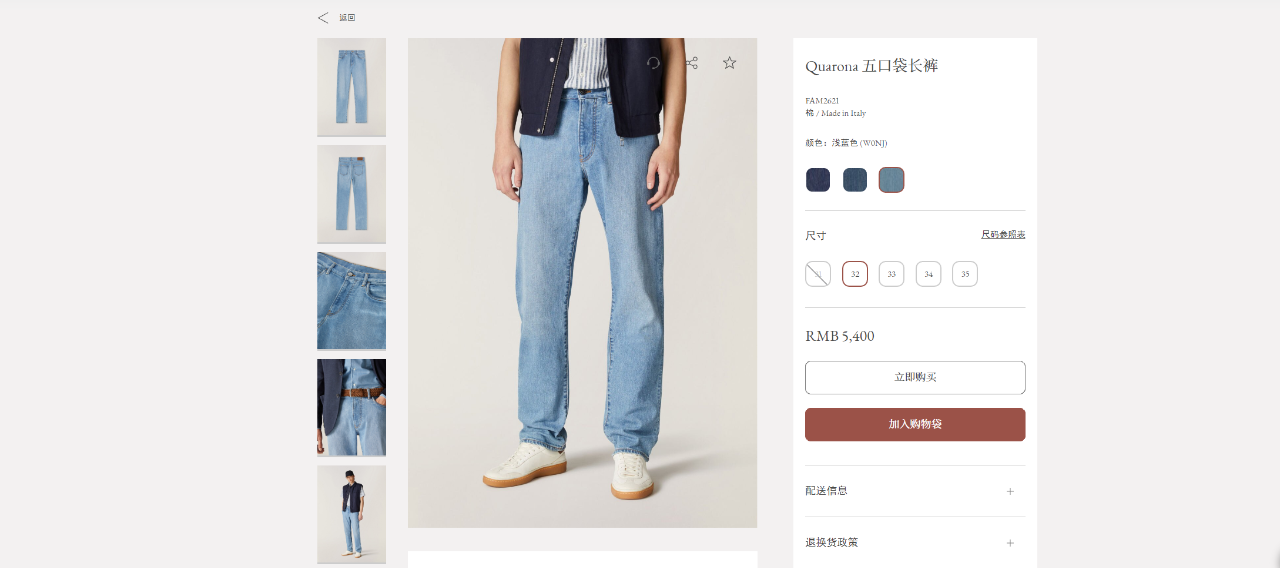Click the 立即购买 button
Screen dimensions: 1280x568
915,378
